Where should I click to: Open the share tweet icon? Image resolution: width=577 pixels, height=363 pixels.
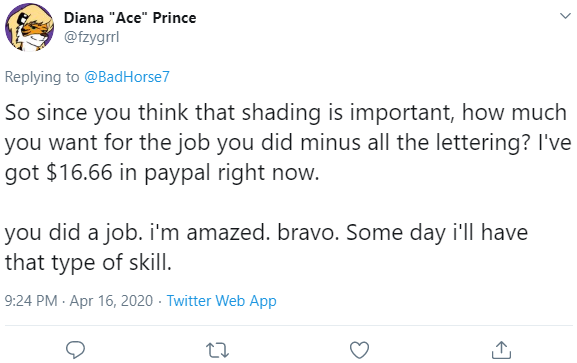(501, 350)
